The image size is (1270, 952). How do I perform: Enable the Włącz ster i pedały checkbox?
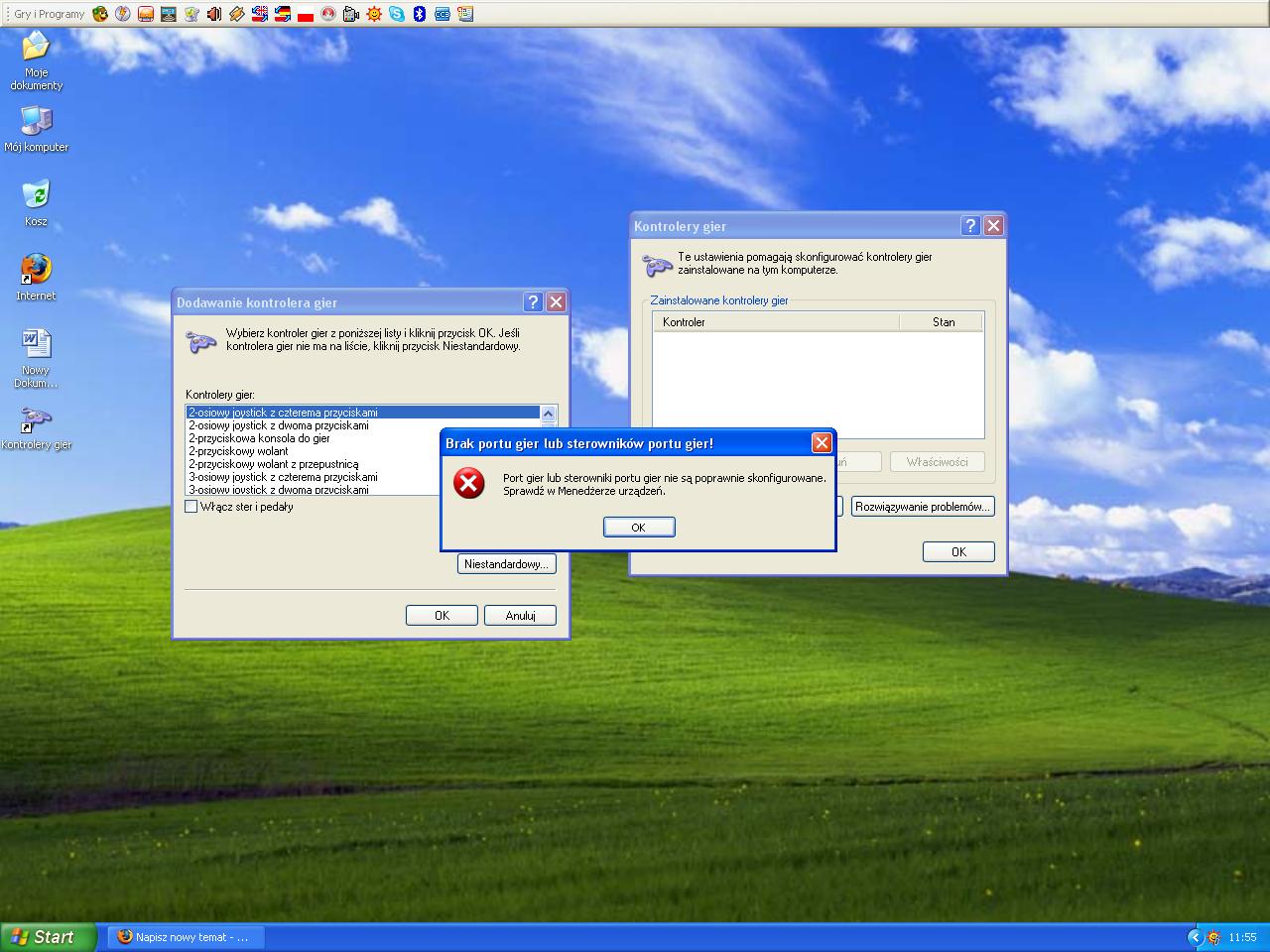pyautogui.click(x=191, y=507)
